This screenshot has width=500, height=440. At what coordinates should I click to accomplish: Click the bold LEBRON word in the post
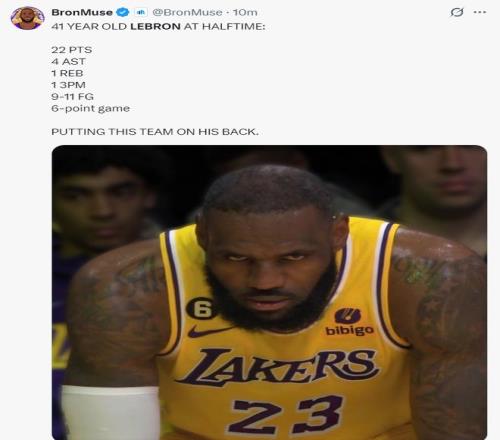pyautogui.click(x=155, y=26)
